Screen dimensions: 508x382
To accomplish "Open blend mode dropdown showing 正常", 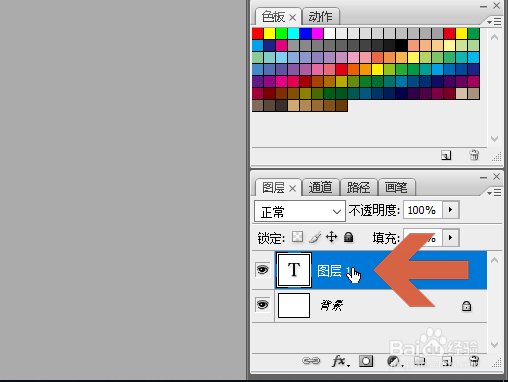I will click(x=300, y=211).
